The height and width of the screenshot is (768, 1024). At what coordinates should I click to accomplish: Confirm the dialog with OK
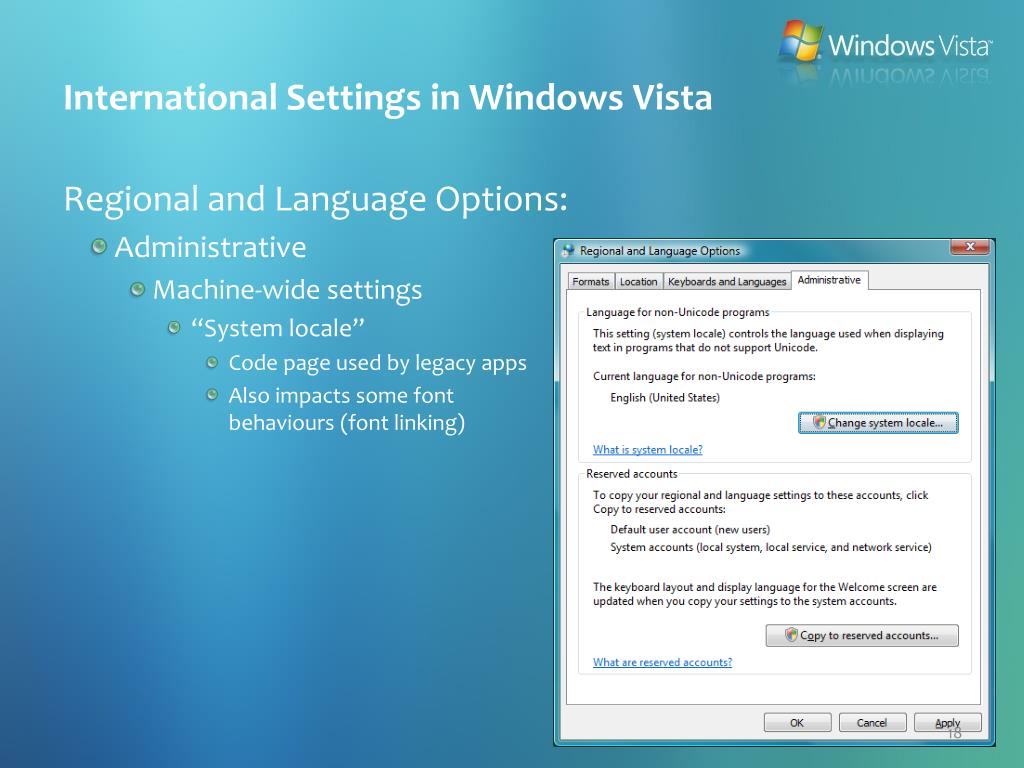click(797, 723)
